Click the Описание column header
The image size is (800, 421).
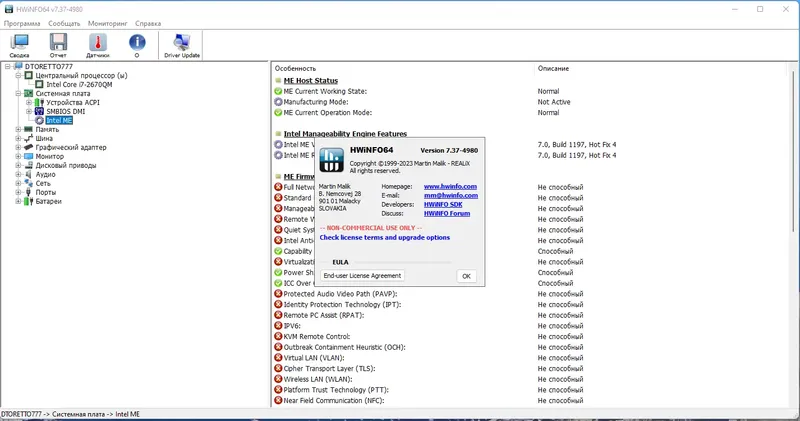[x=553, y=68]
